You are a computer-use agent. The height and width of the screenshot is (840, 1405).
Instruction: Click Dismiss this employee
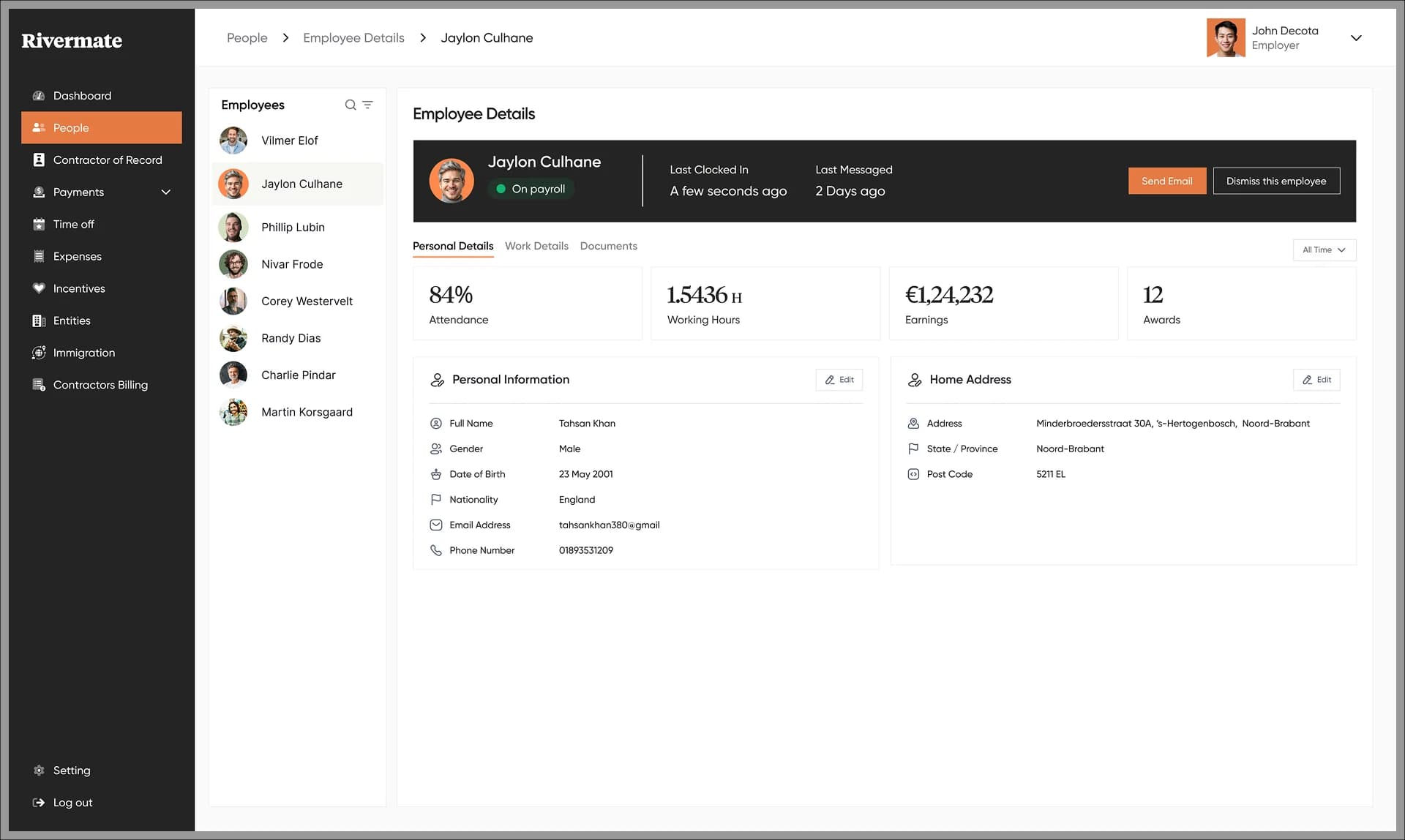[1276, 181]
